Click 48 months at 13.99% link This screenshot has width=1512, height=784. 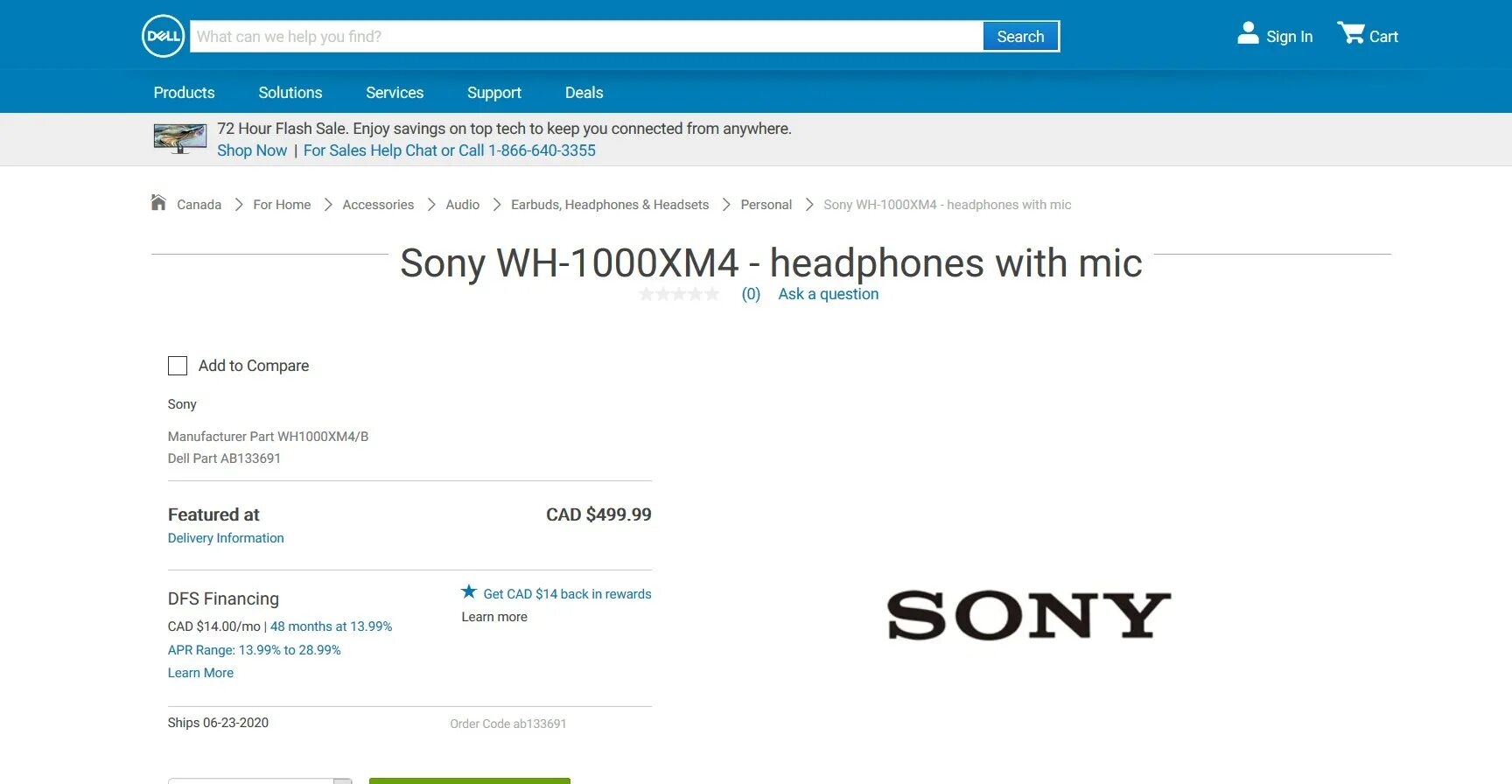pos(332,626)
